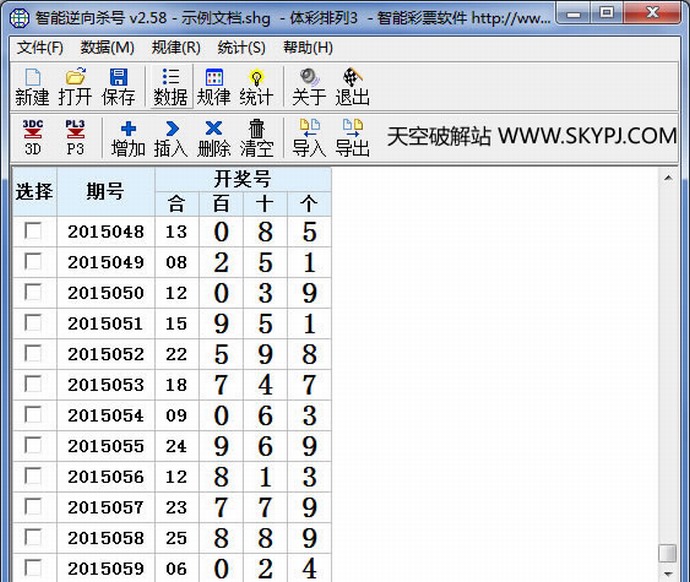690x582 pixels.
Task: Open the 统计(S) menu
Action: [x=241, y=47]
